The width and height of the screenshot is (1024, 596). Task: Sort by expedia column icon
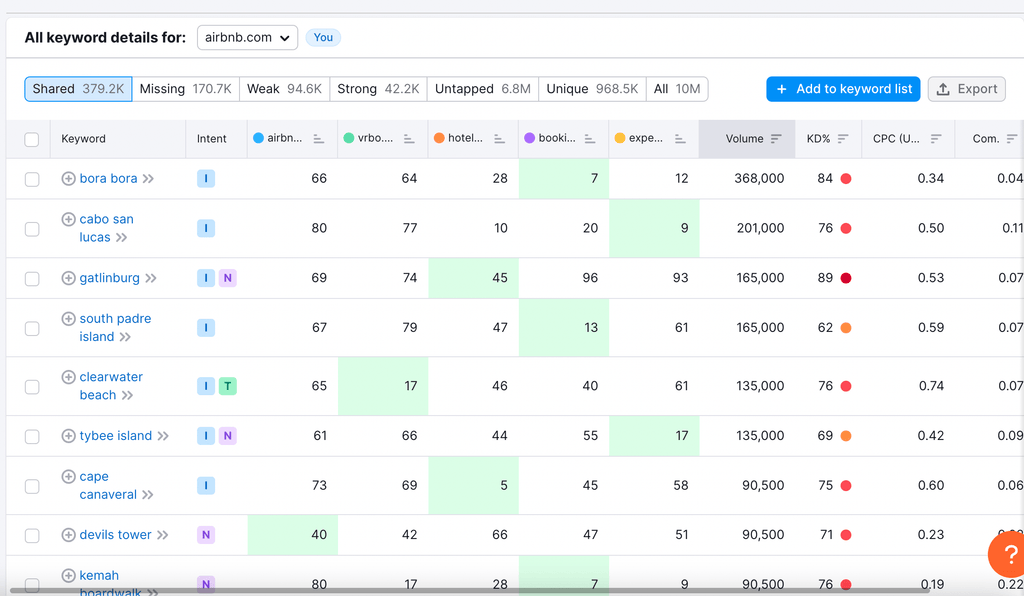(680, 138)
